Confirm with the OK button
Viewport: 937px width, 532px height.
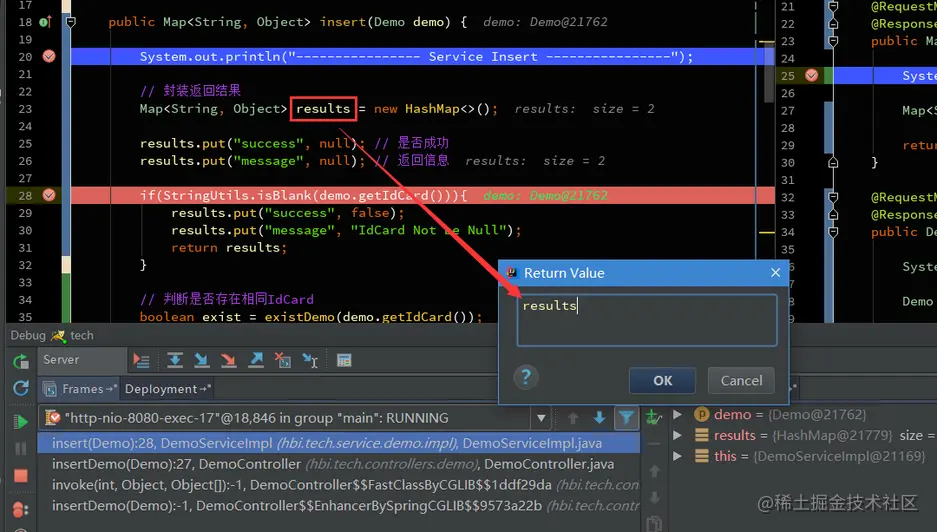662,381
